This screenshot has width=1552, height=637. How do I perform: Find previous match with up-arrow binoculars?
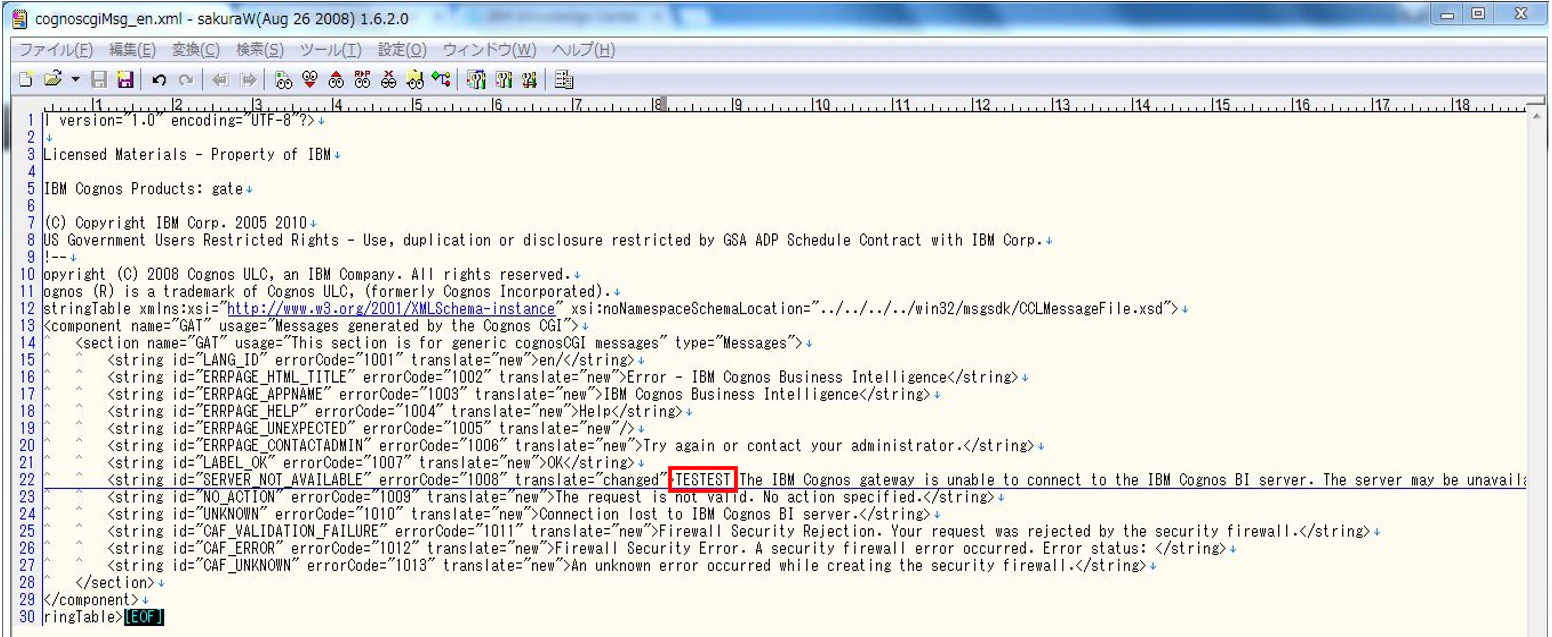pyautogui.click(x=336, y=79)
